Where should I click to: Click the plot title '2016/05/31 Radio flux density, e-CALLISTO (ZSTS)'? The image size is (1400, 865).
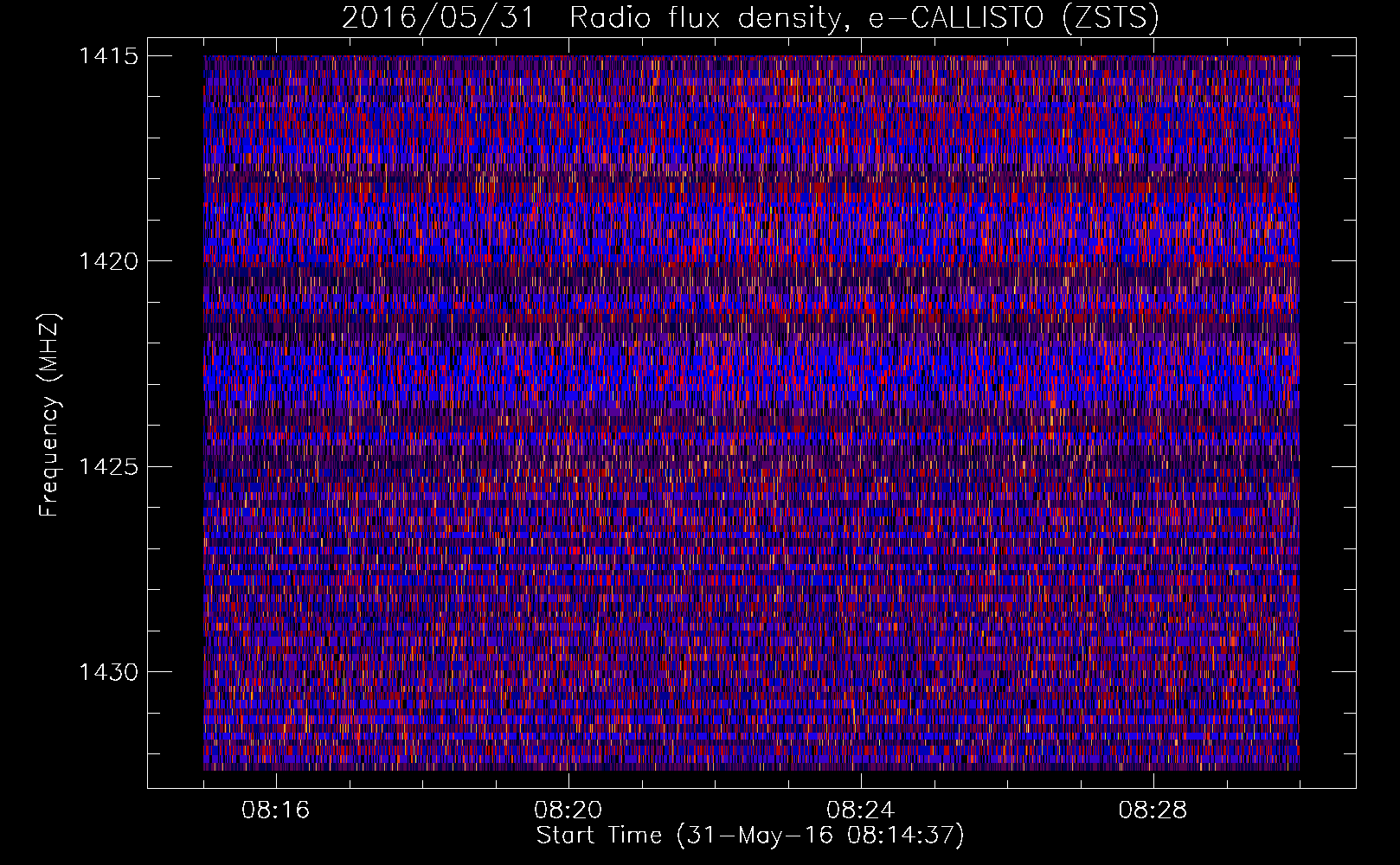pos(750,17)
